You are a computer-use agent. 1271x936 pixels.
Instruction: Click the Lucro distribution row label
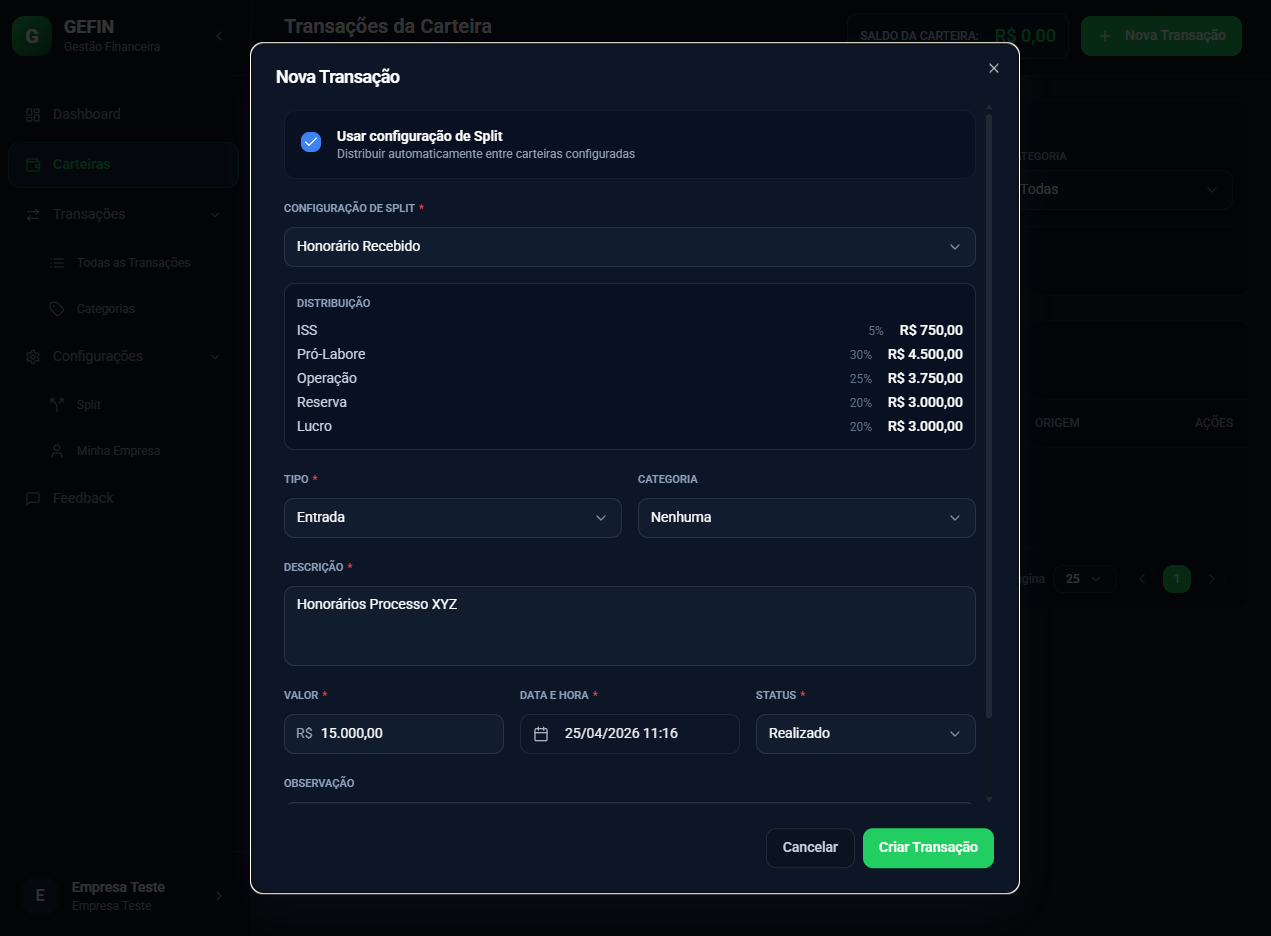(314, 426)
